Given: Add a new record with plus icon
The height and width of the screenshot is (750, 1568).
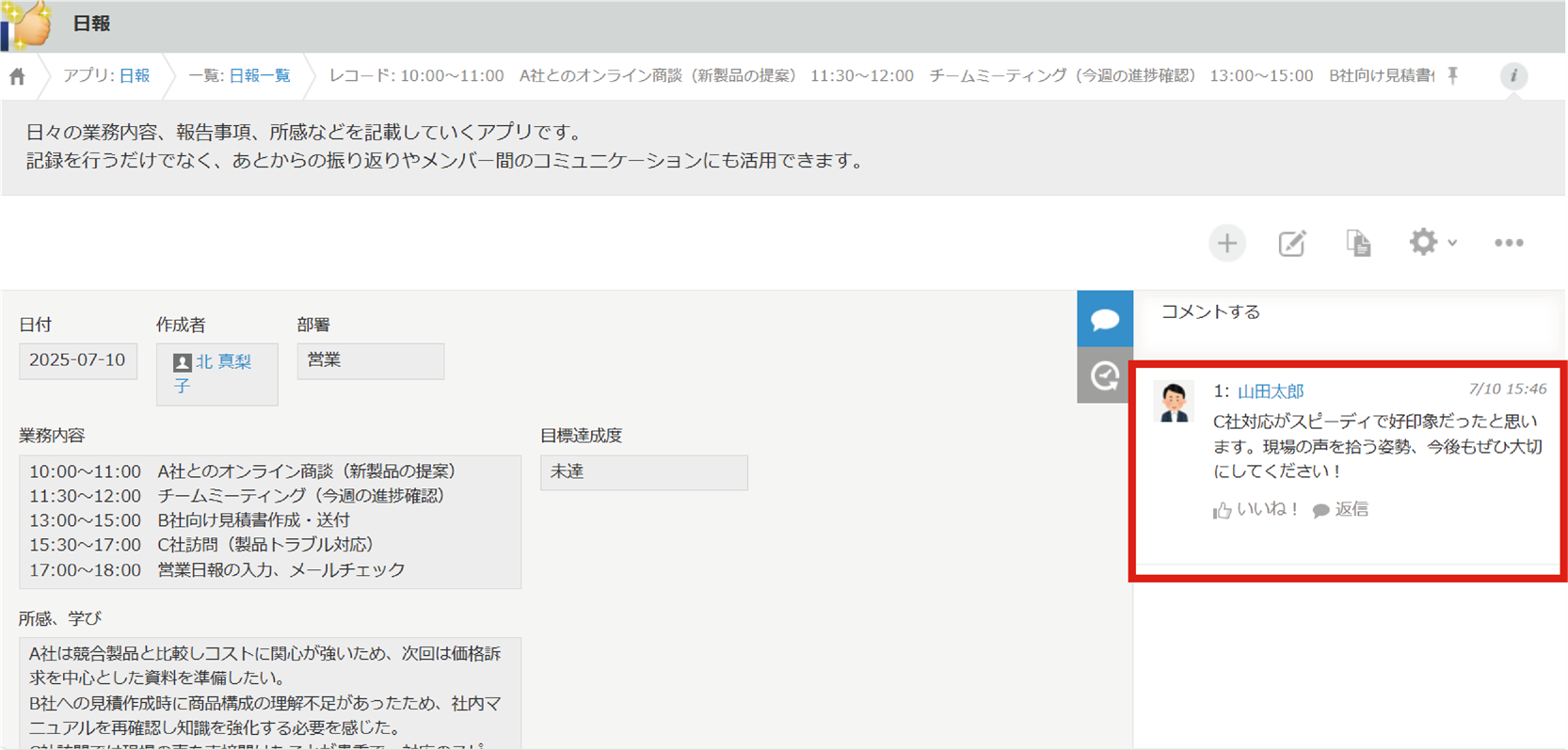Looking at the screenshot, I should click(x=1226, y=244).
